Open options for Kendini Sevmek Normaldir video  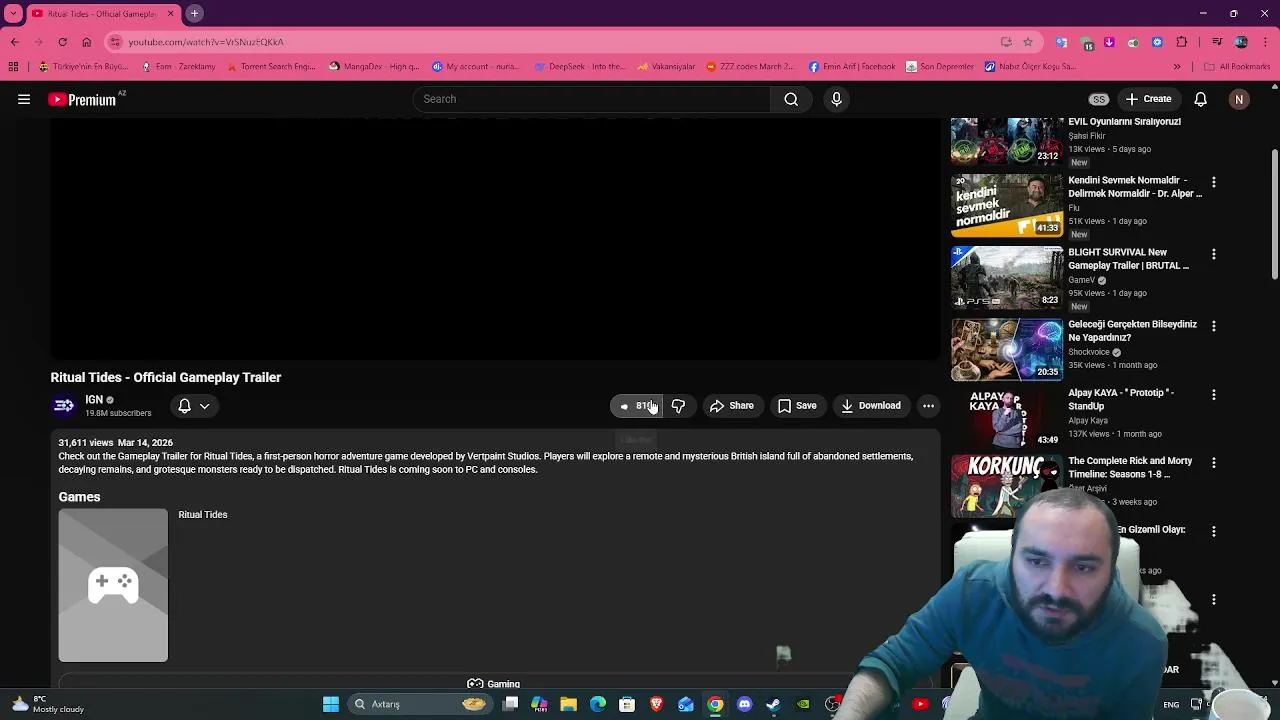[1214, 183]
